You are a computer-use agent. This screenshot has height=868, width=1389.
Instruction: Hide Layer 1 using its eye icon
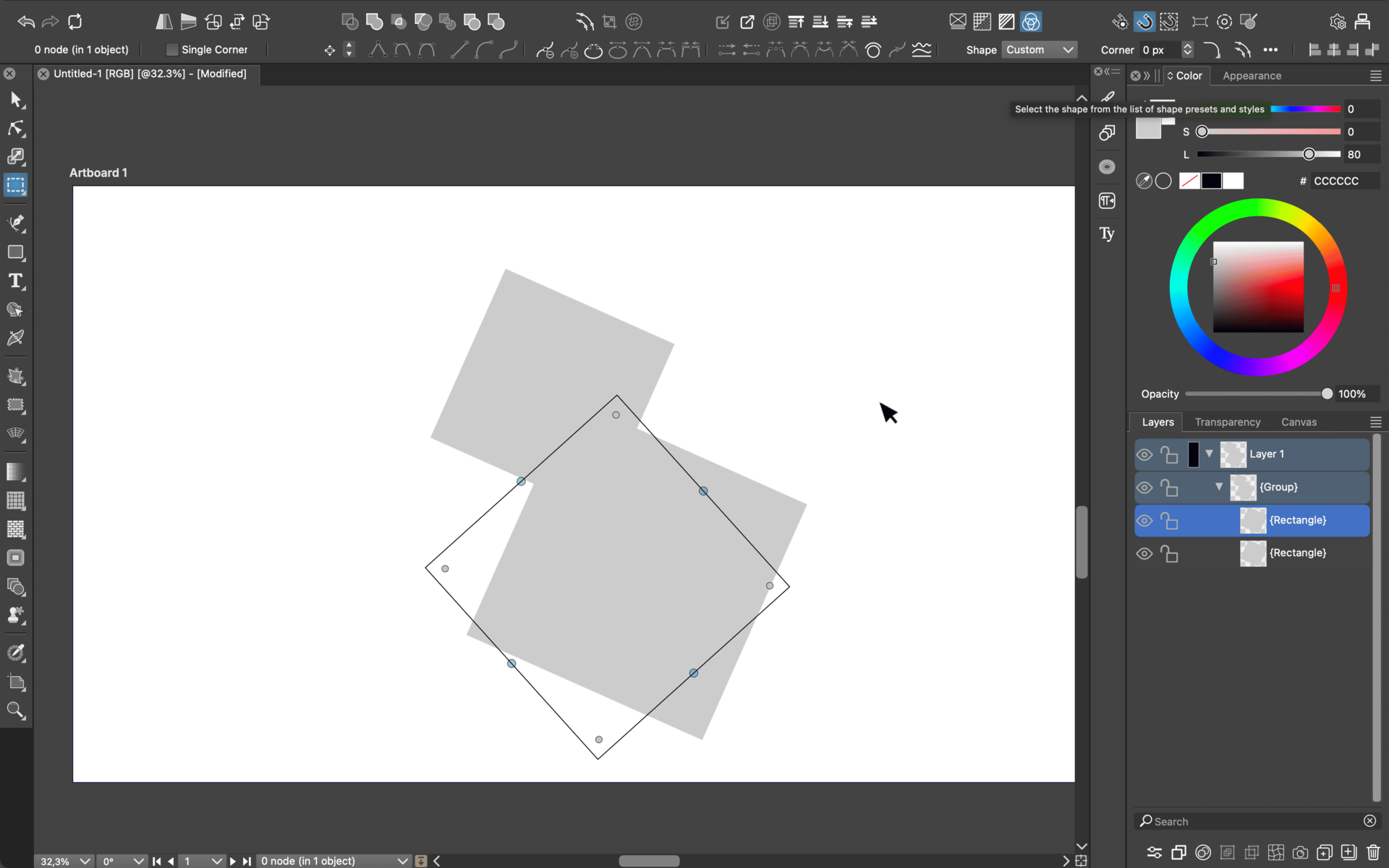point(1144,454)
